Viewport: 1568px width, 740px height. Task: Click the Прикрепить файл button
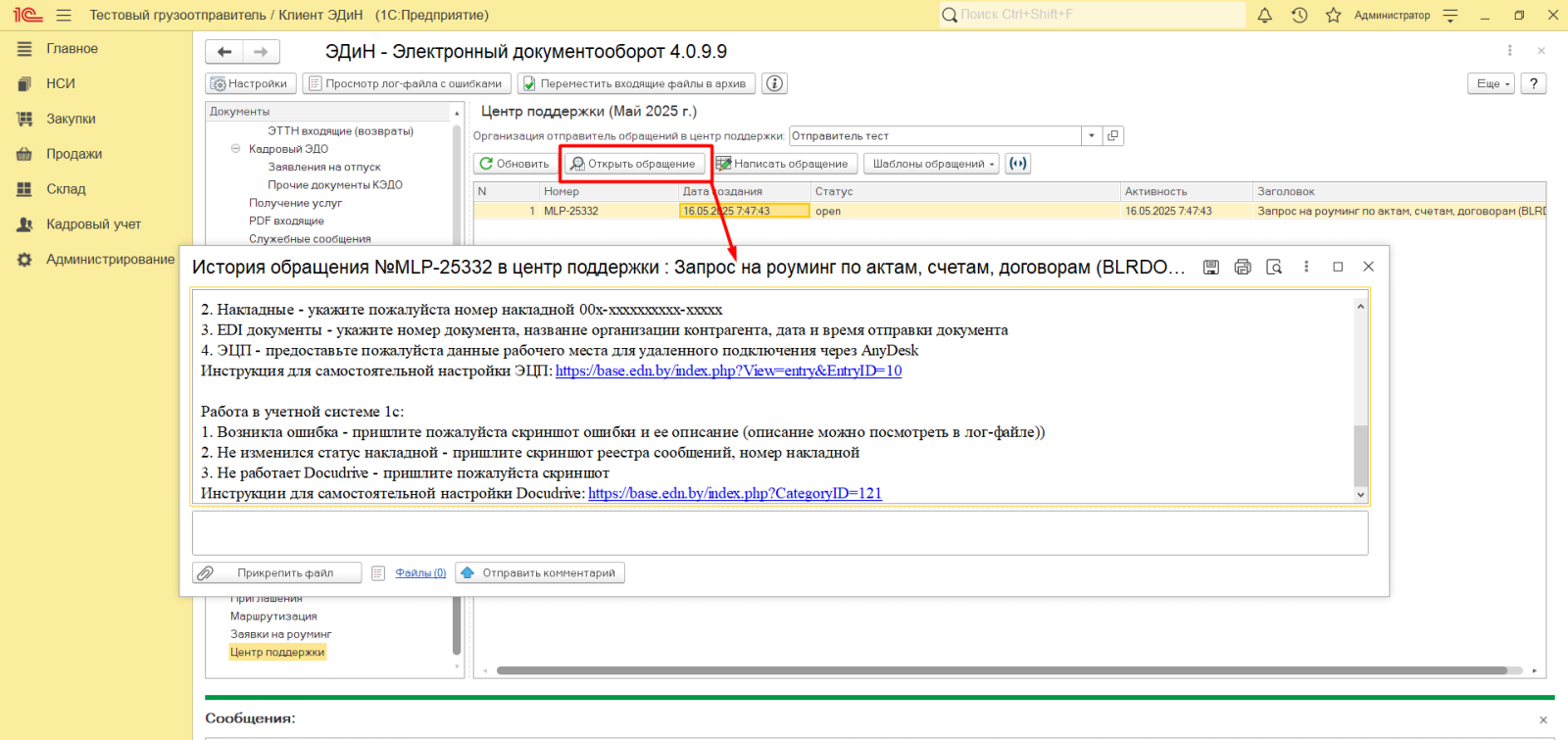click(x=276, y=573)
